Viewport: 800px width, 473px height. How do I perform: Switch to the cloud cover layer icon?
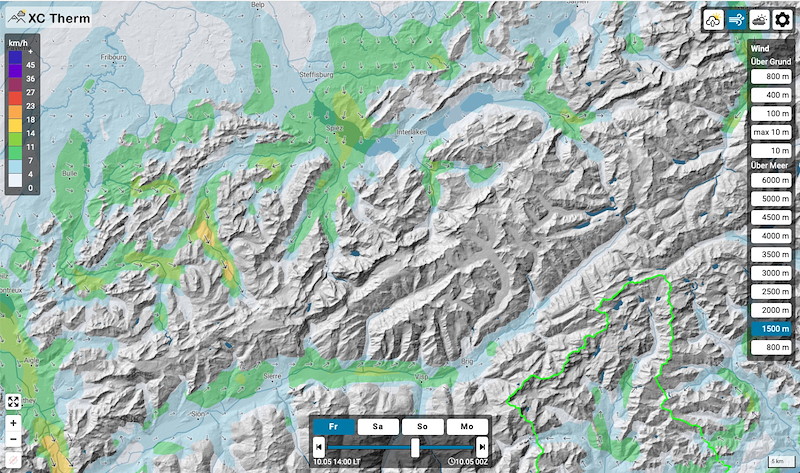click(x=759, y=20)
